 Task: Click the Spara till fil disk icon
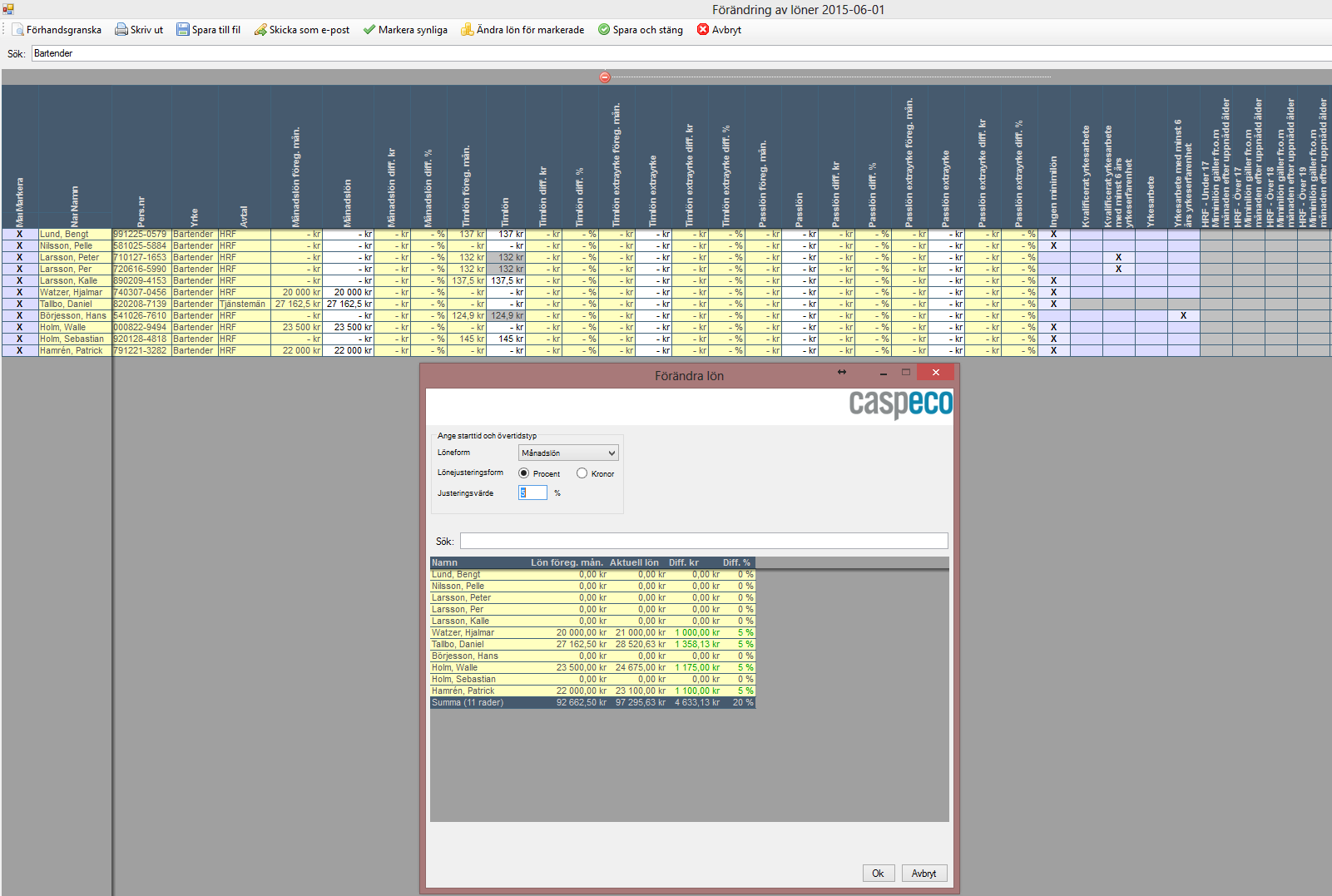click(x=183, y=30)
